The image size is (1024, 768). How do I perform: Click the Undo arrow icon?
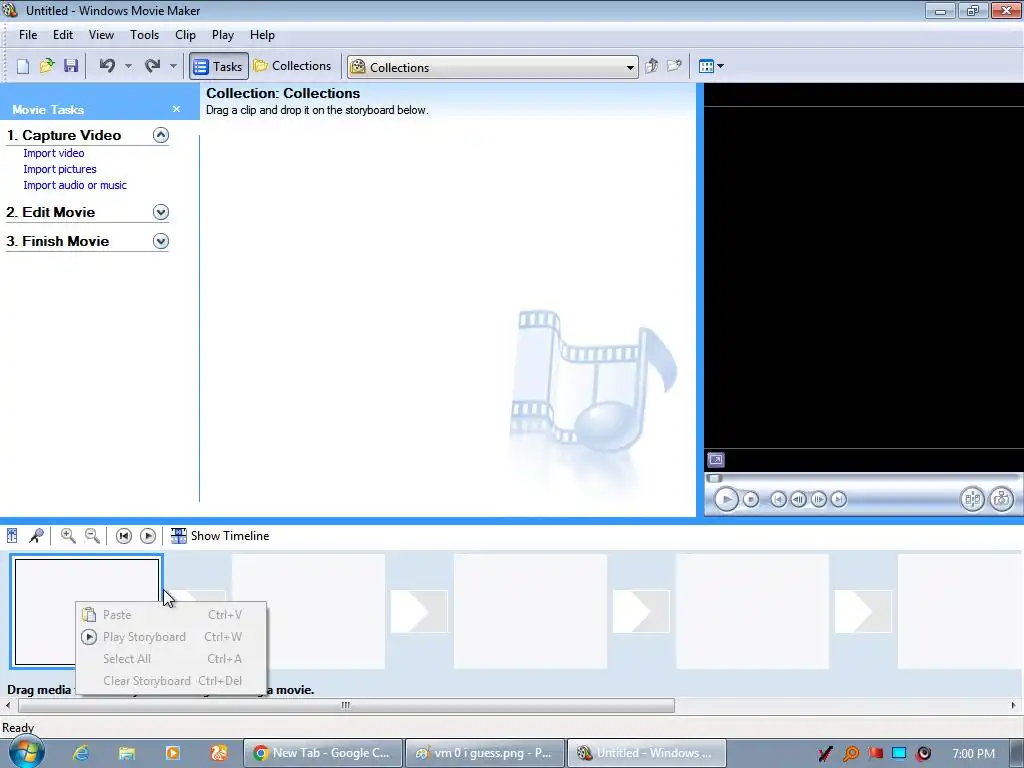tap(107, 66)
